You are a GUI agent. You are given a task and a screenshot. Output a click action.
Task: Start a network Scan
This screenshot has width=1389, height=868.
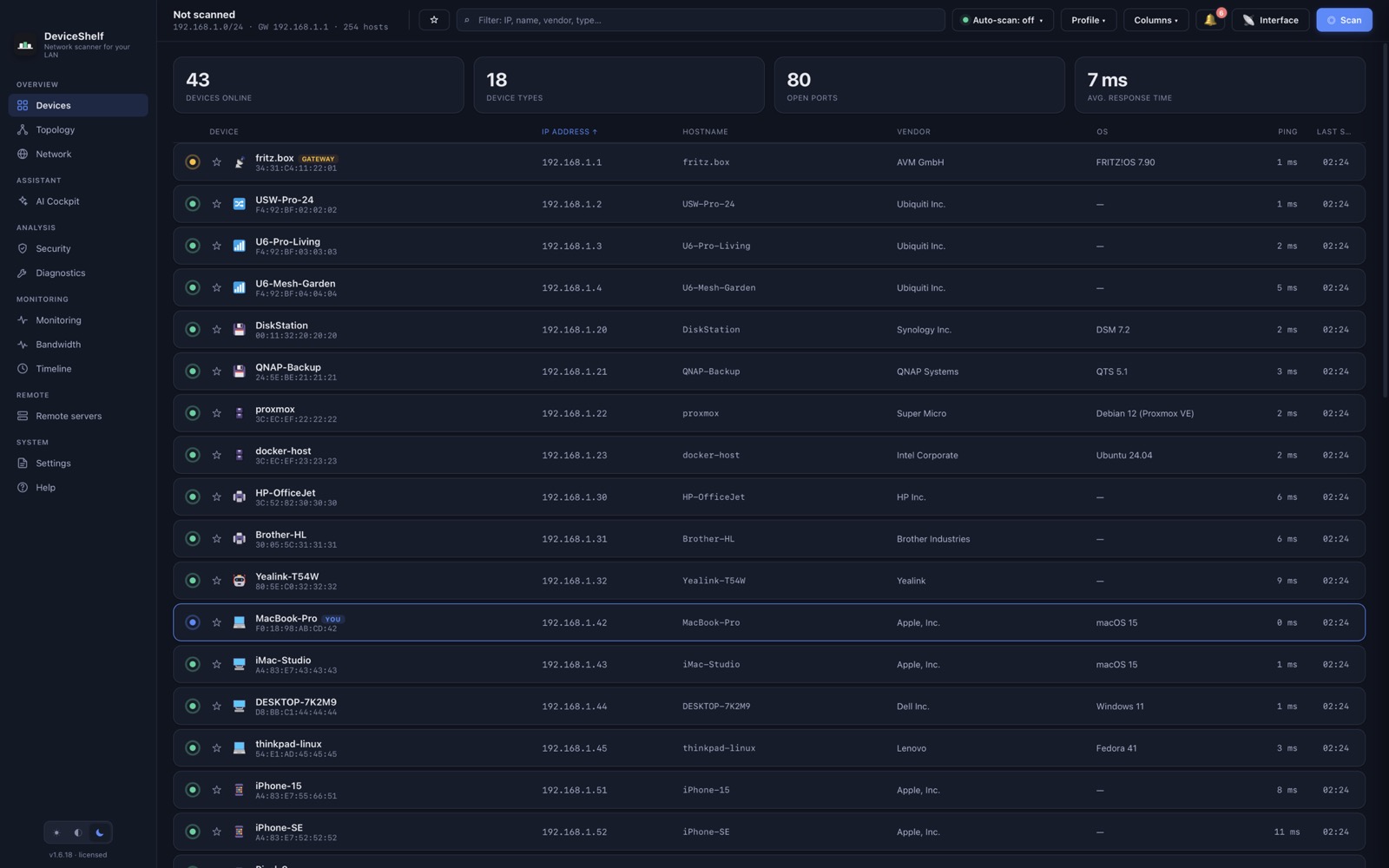click(1344, 20)
